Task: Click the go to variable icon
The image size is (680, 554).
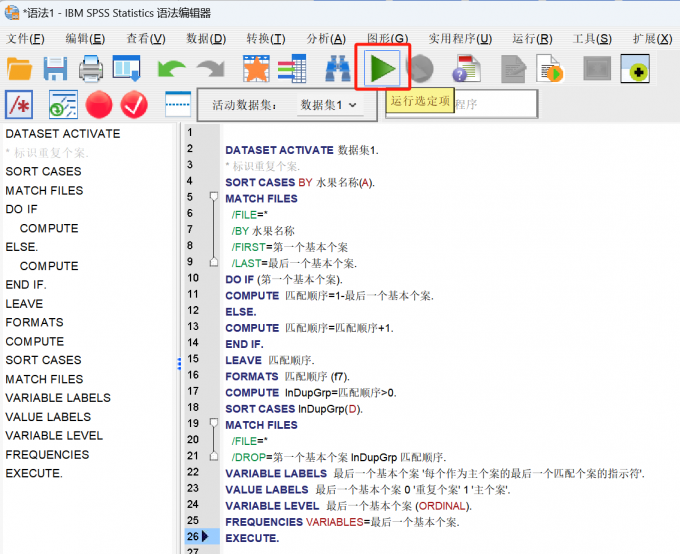Action: pyautogui.click(x=292, y=69)
